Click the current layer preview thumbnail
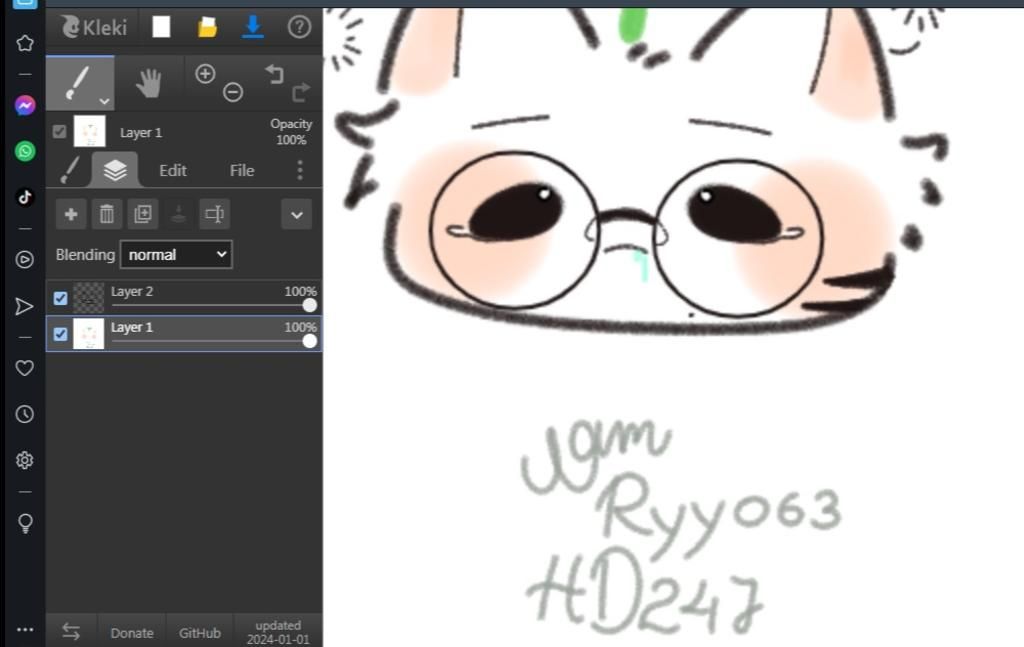 (x=89, y=131)
